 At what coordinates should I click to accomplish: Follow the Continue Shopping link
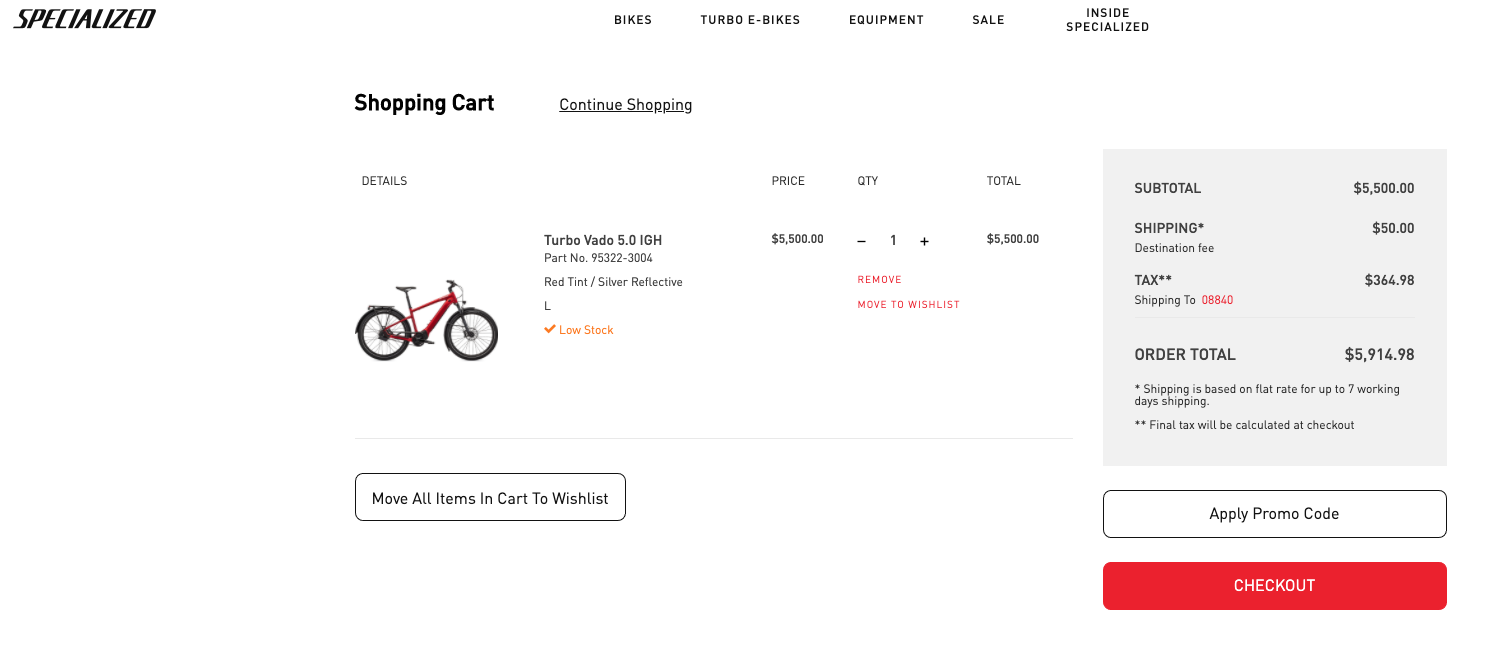[x=626, y=104]
